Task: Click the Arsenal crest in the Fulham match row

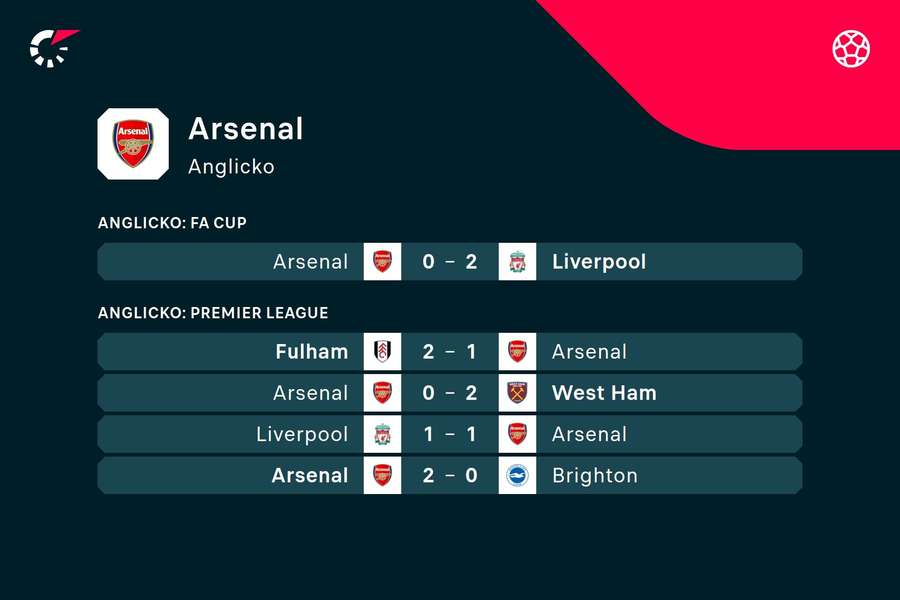Action: [517, 351]
